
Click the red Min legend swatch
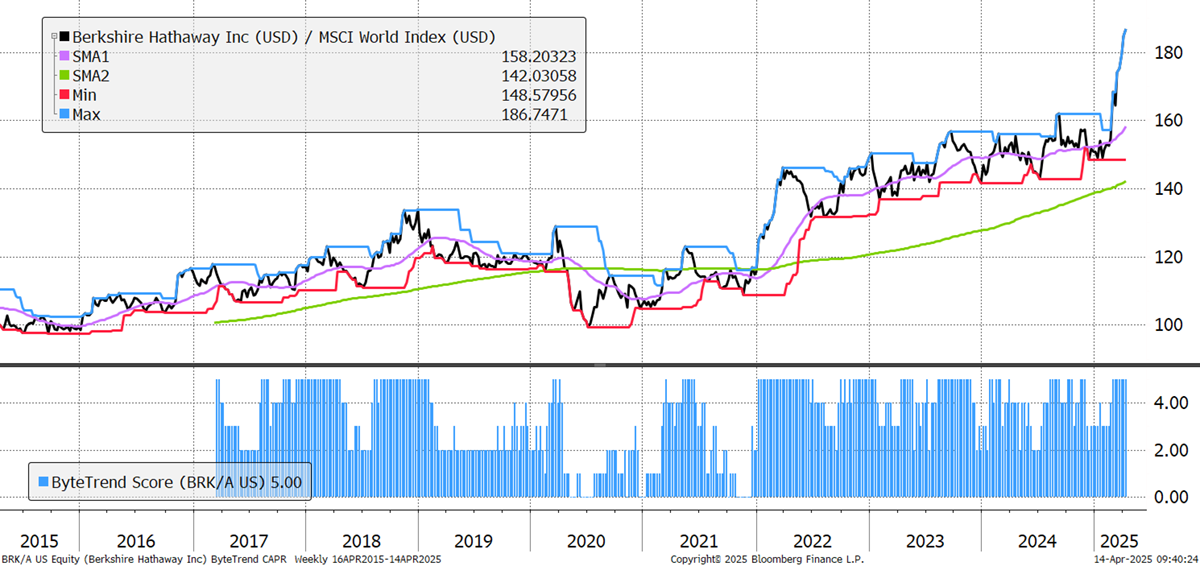point(65,95)
